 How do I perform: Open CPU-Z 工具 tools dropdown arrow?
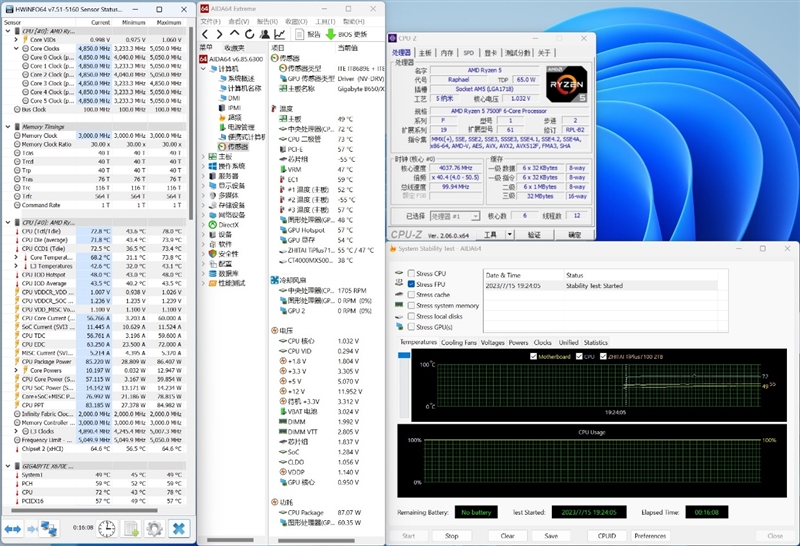(509, 235)
